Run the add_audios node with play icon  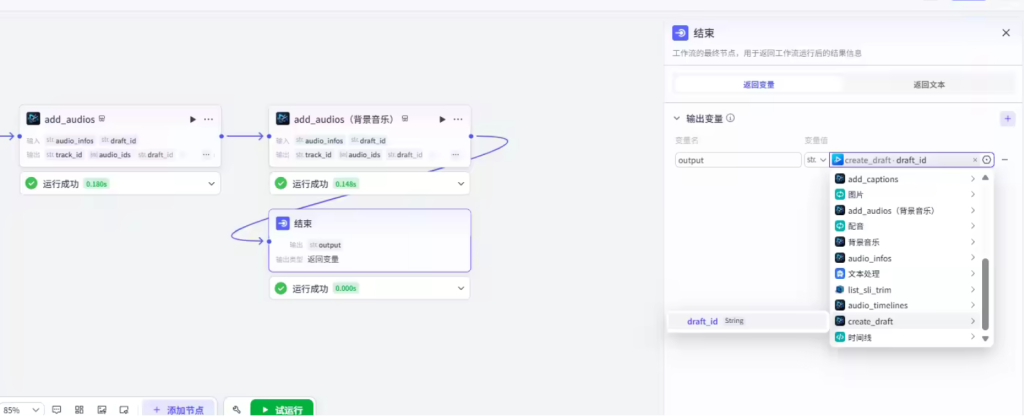coord(192,119)
